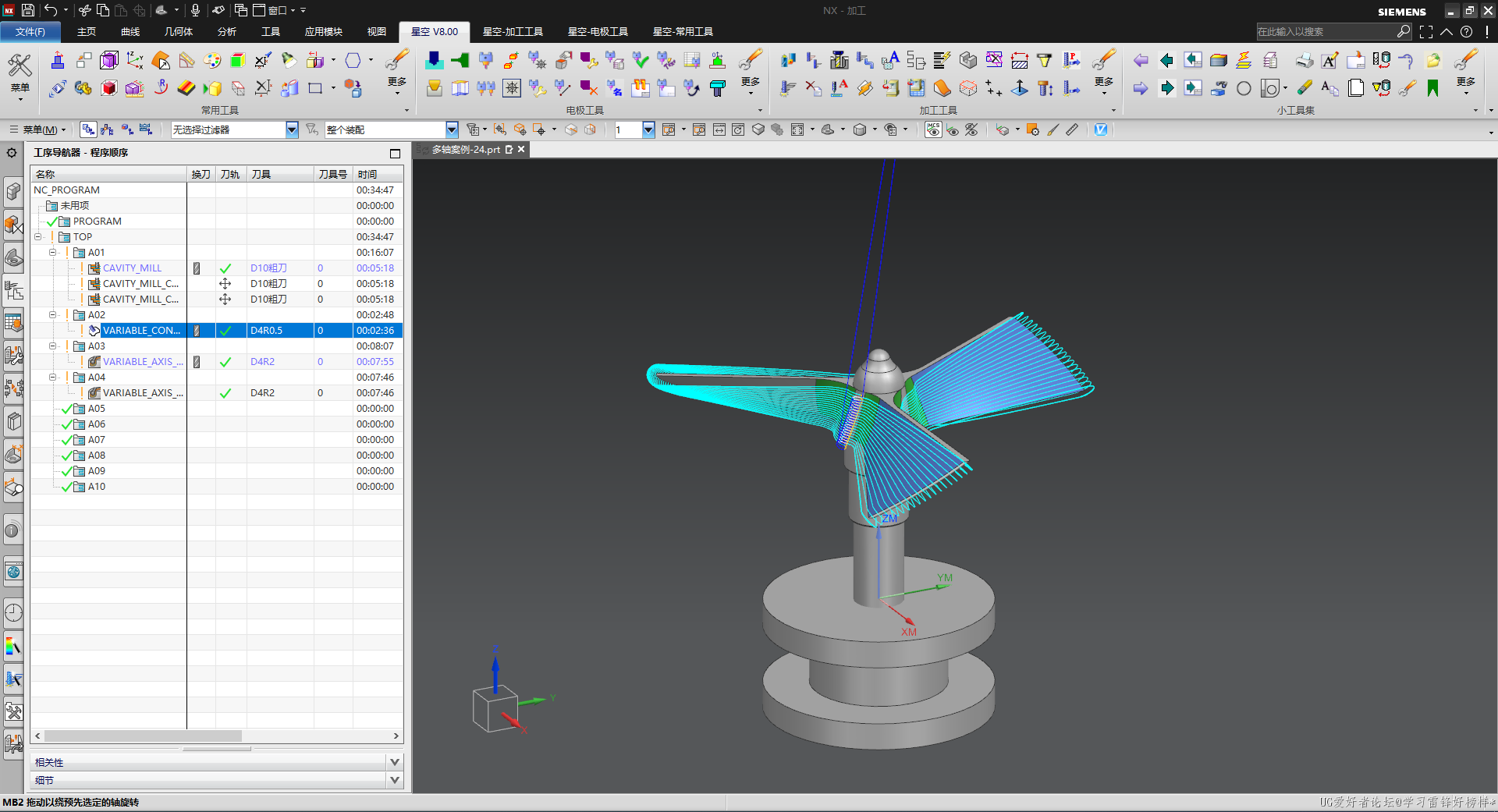Click the purple box with ruler icon
1498x812 pixels.
pos(135,88)
